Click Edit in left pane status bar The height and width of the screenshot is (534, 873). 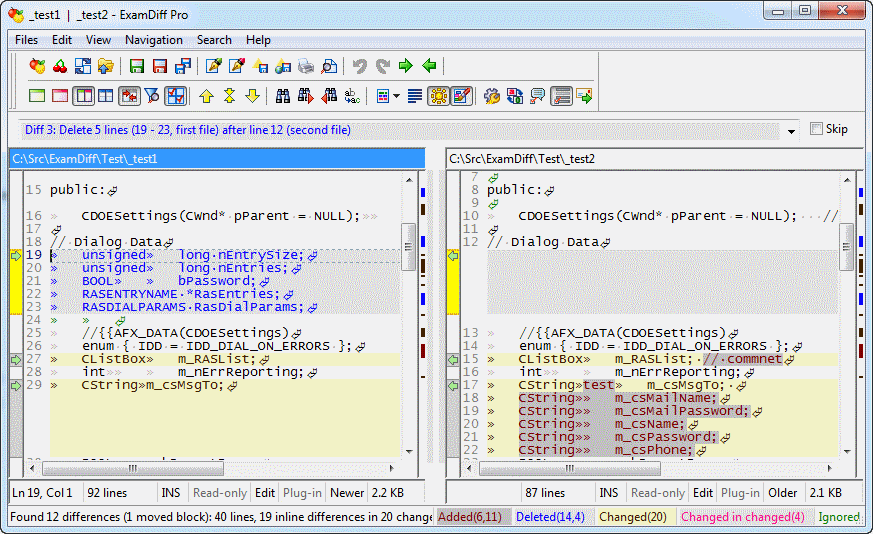coord(264,493)
